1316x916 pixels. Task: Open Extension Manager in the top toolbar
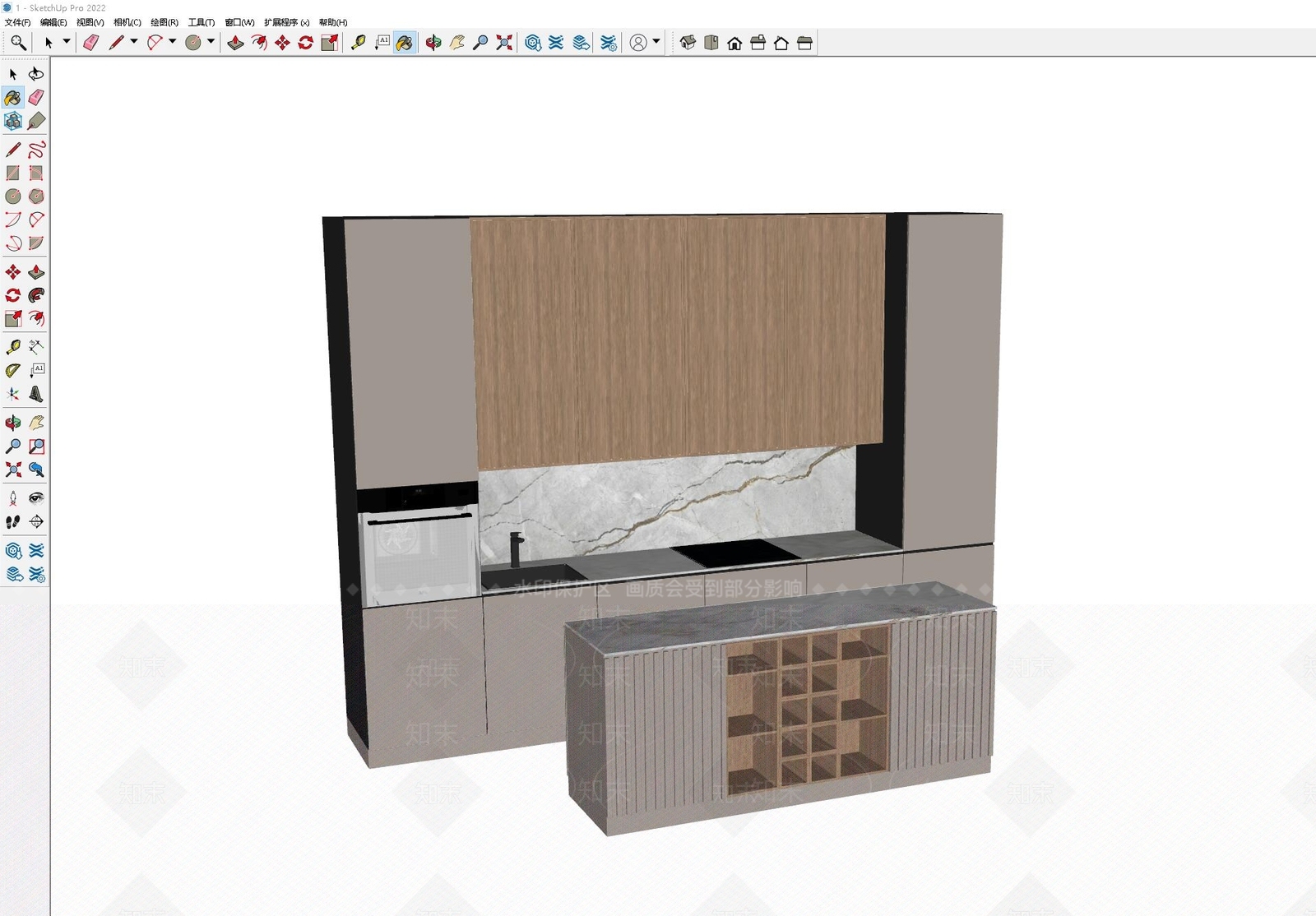[x=609, y=43]
